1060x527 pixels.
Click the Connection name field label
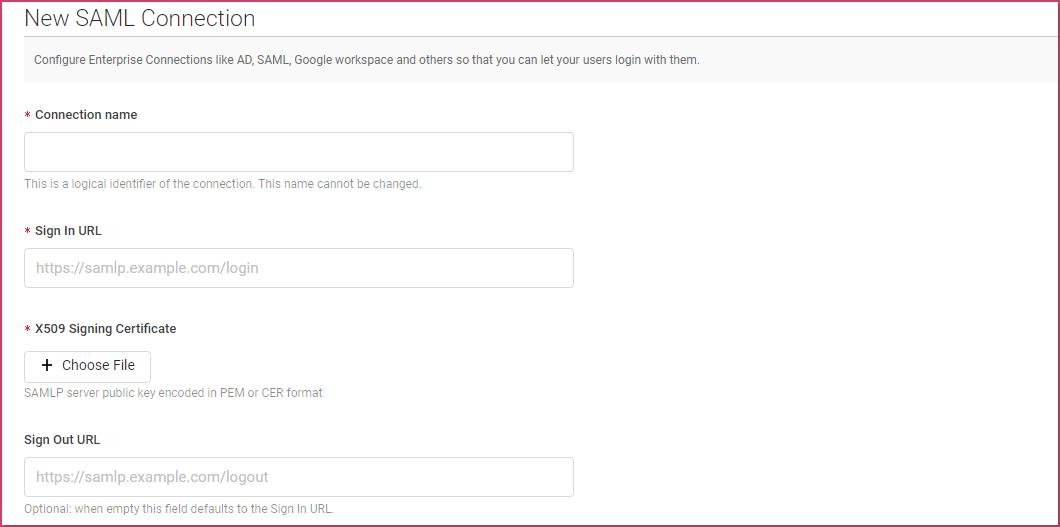(86, 115)
